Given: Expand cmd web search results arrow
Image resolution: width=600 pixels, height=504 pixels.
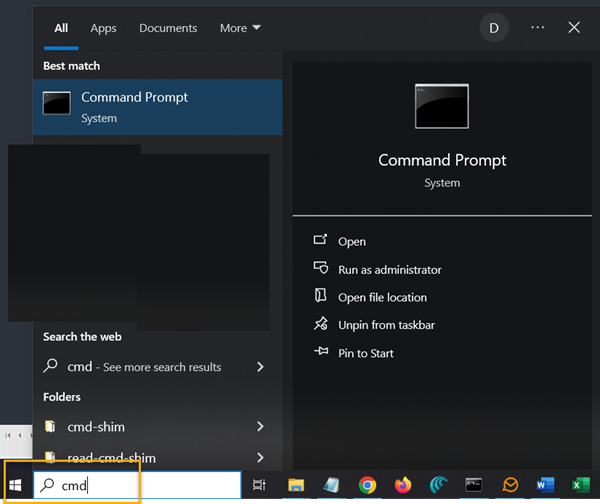Looking at the screenshot, I should point(260,367).
